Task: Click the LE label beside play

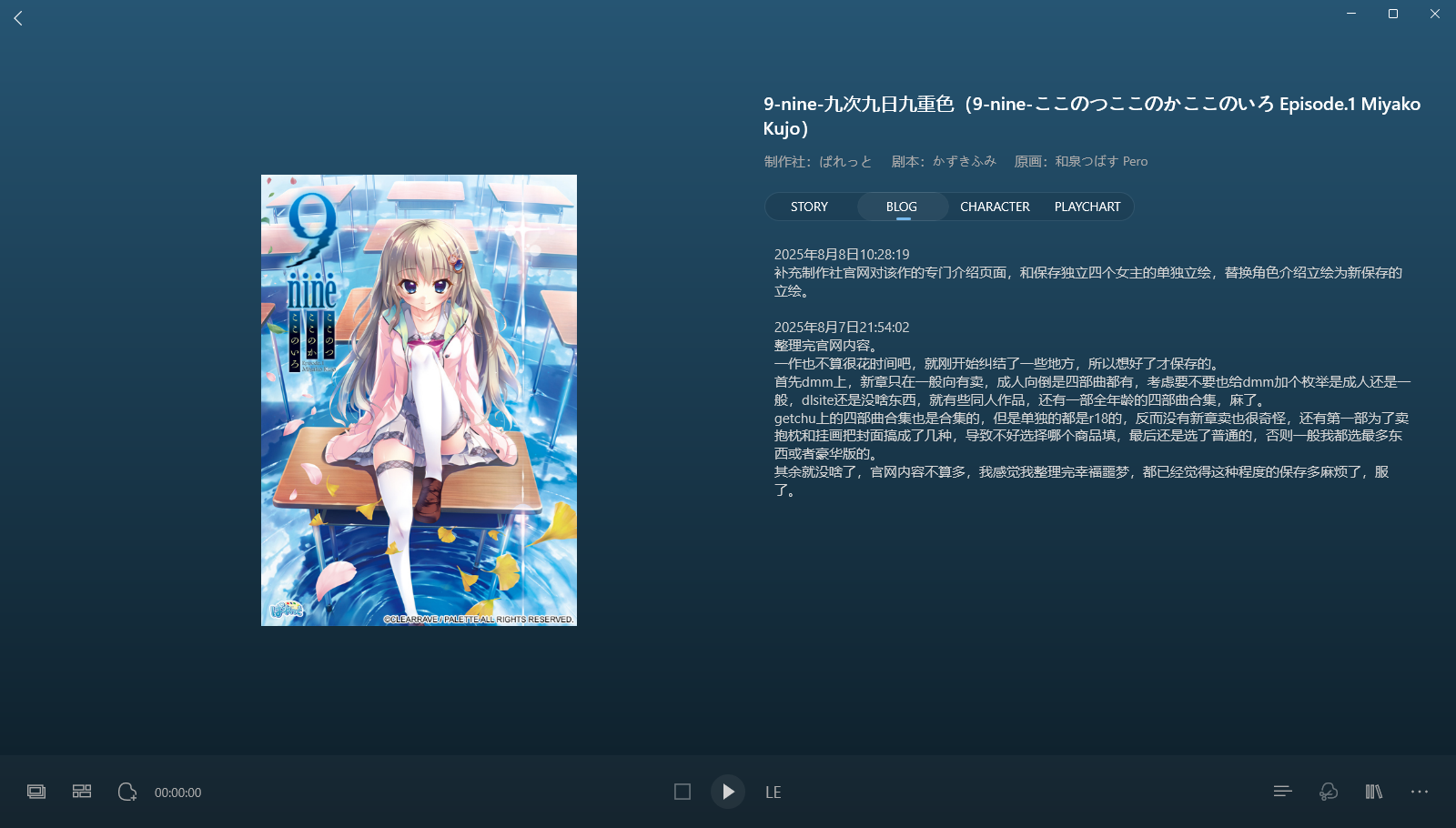Action: pyautogui.click(x=773, y=793)
